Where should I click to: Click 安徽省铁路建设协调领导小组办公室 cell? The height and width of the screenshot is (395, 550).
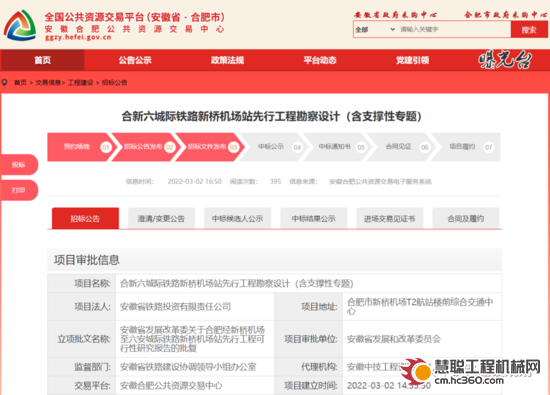[195, 367]
